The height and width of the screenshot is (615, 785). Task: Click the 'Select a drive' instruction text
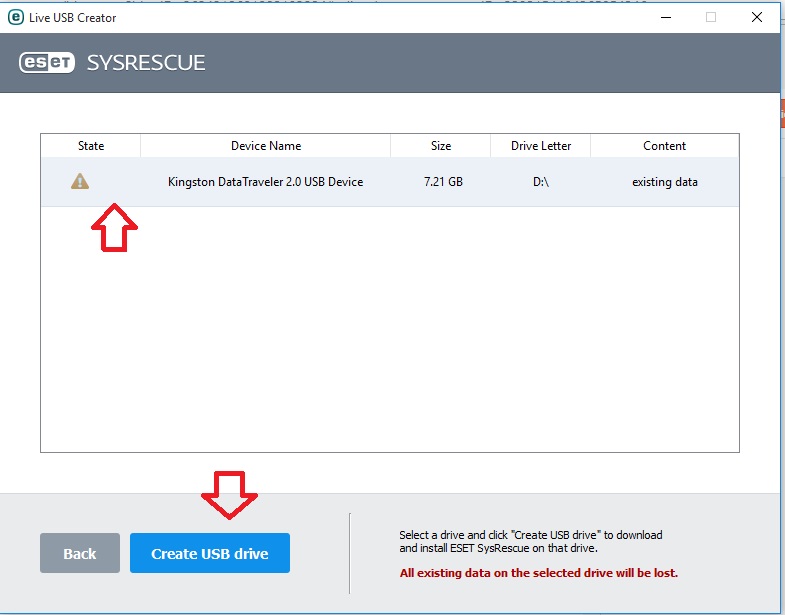point(530,541)
